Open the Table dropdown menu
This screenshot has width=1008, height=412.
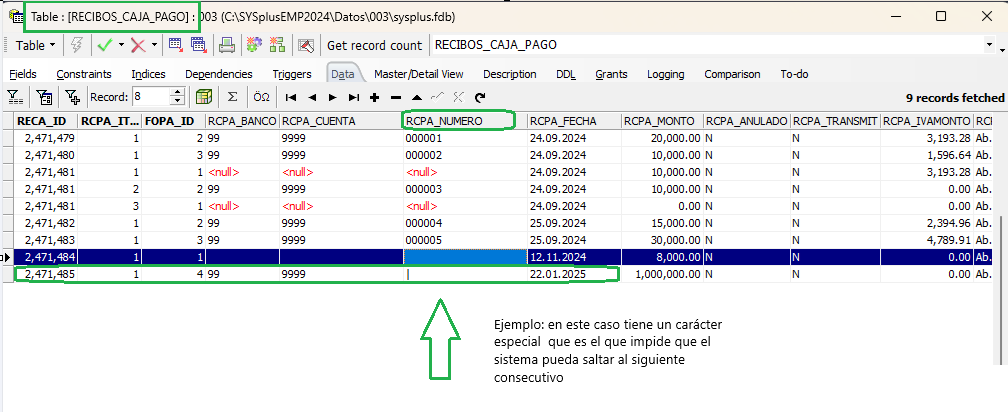35,45
